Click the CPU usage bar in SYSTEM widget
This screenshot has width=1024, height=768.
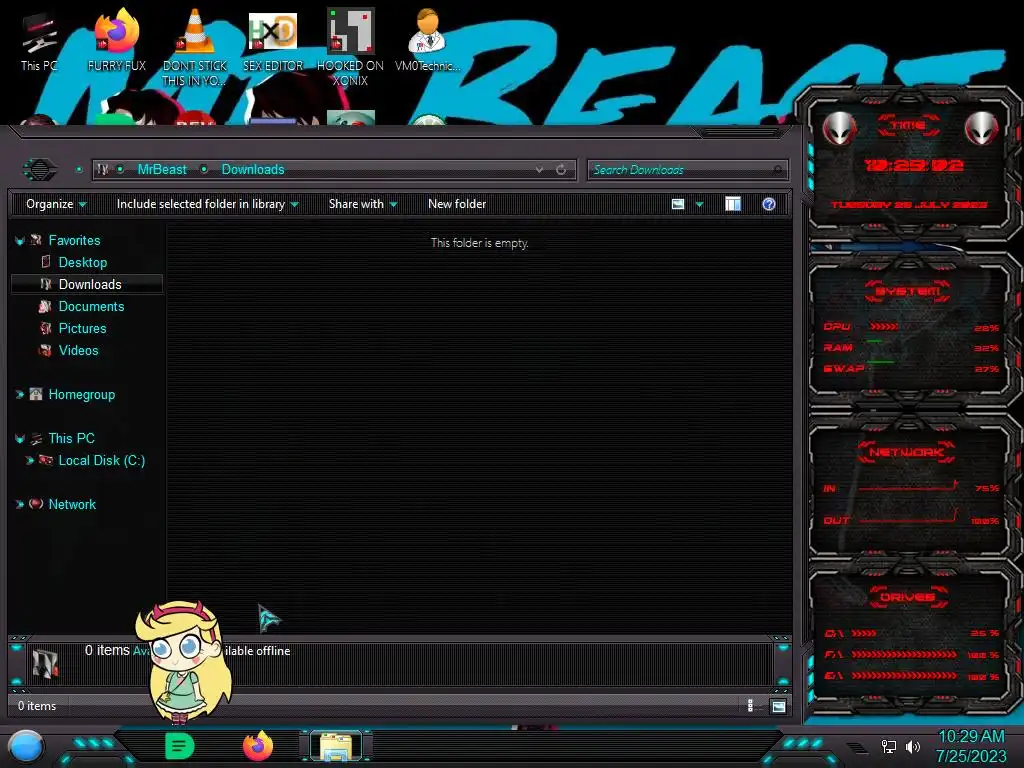(x=884, y=327)
